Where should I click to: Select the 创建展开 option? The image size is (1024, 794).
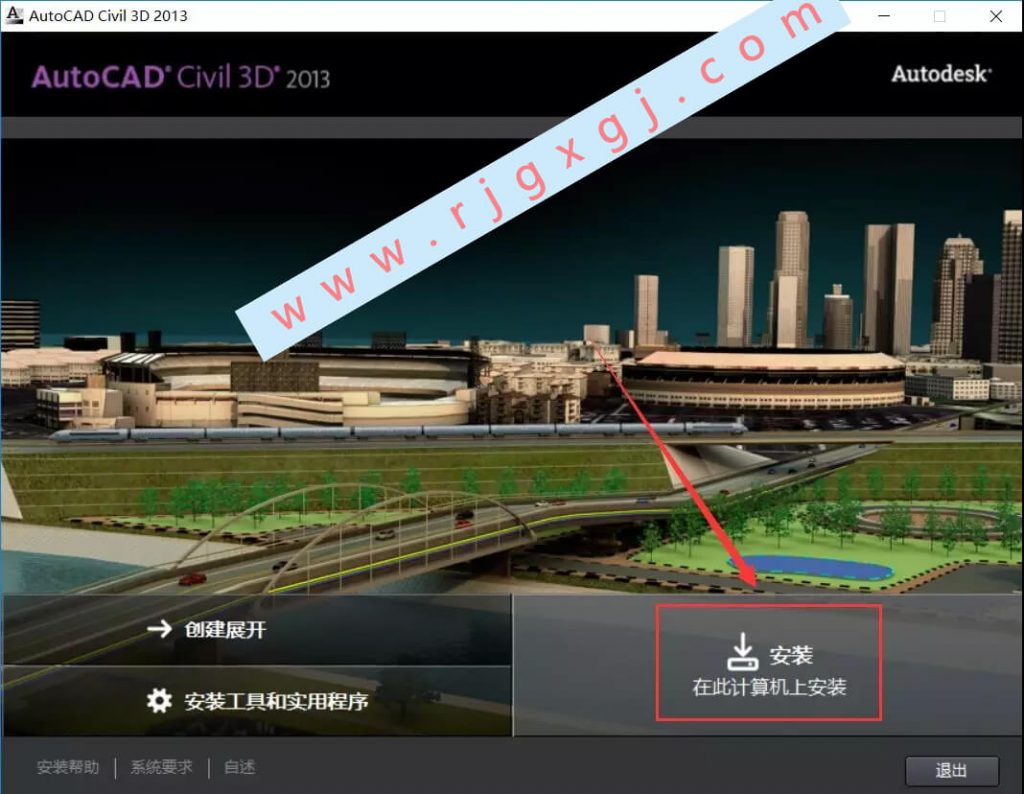(257, 629)
